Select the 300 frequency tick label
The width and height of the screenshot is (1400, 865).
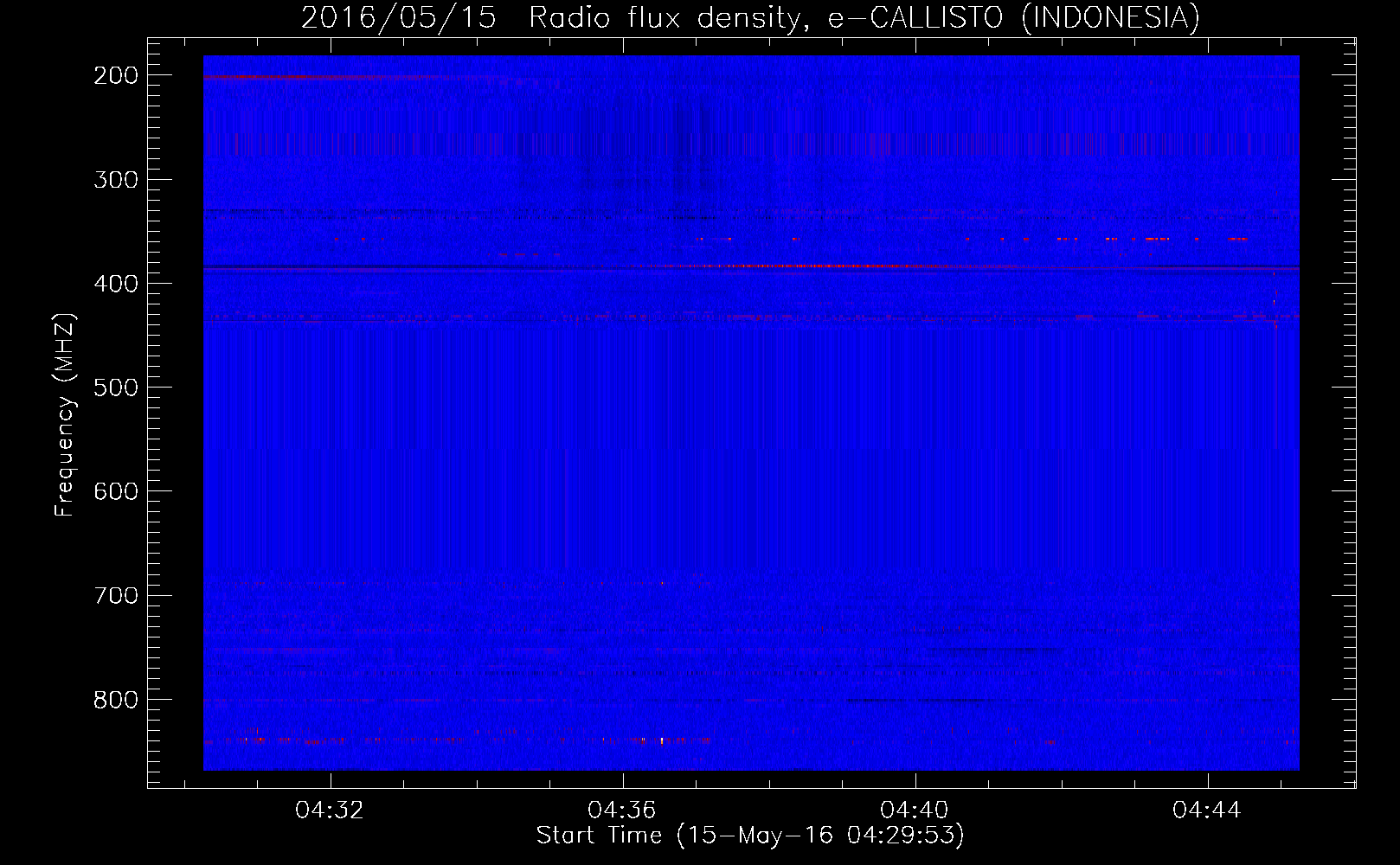pyautogui.click(x=116, y=180)
